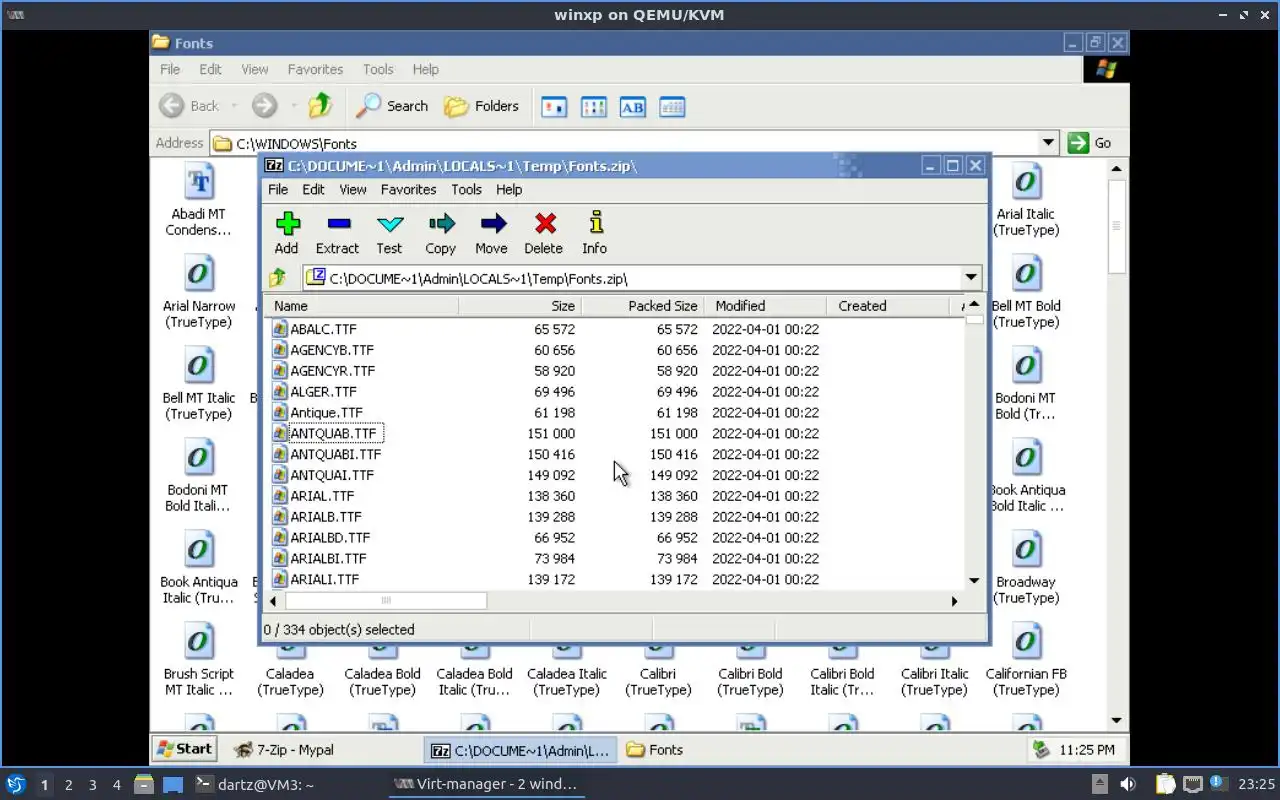The height and width of the screenshot is (800, 1280).
Task: Click the 7-Zip path input field
Action: (x=632, y=278)
